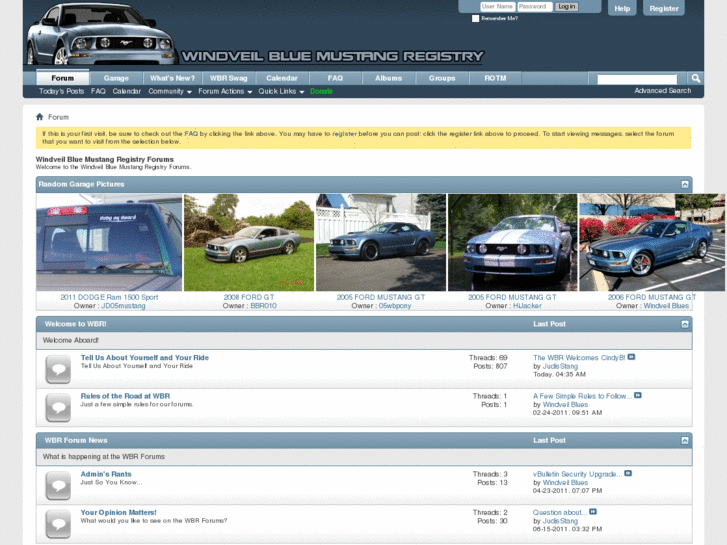Viewport: 727px width, 545px height.
Task: Open Windveil Blues' 2006 Mustang photo
Action: [652, 243]
